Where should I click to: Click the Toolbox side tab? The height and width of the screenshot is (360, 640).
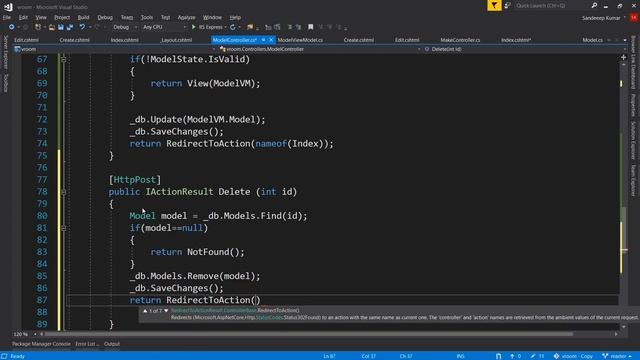coord(6,83)
